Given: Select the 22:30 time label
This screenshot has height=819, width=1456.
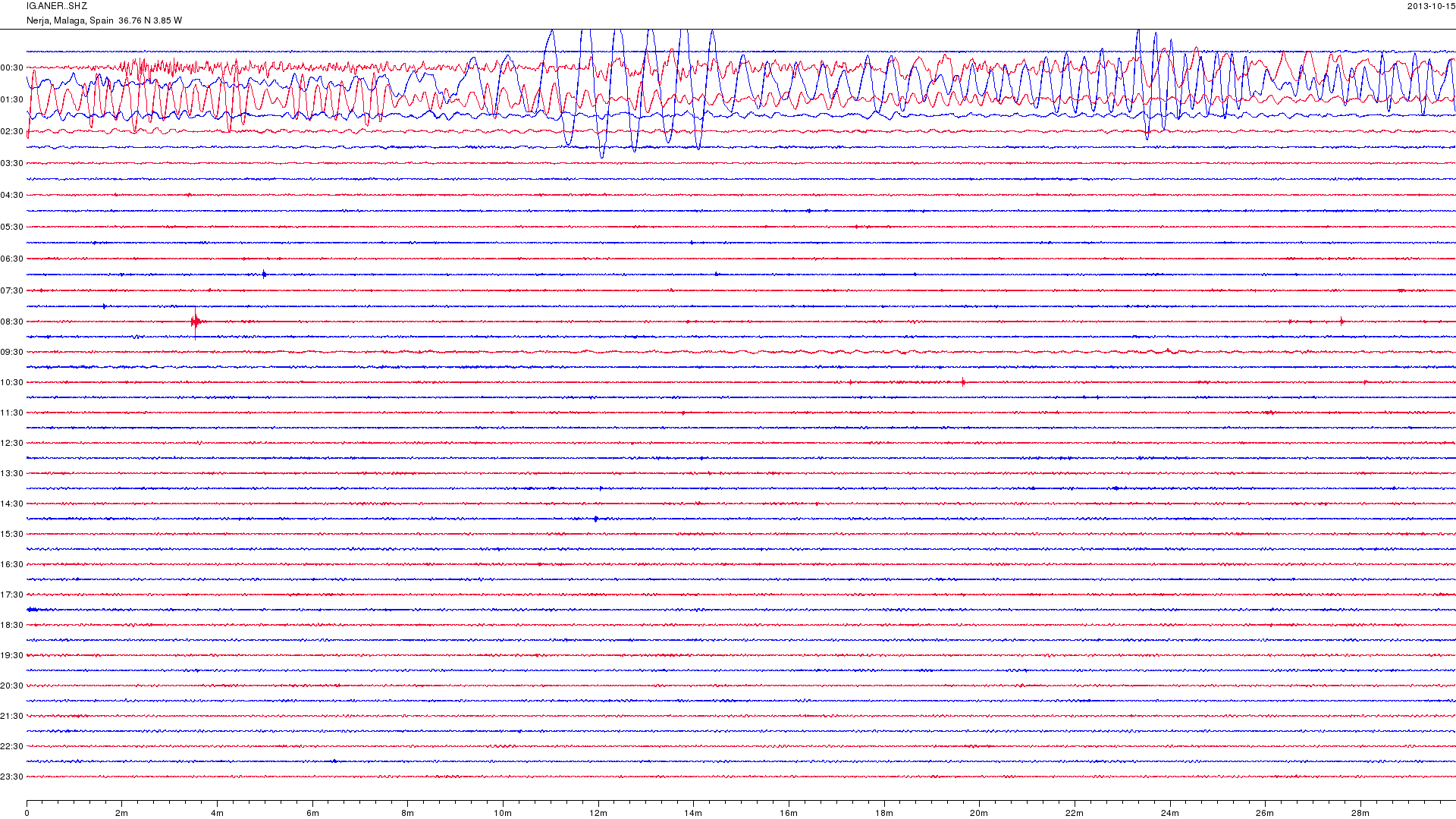Looking at the screenshot, I should [12, 746].
